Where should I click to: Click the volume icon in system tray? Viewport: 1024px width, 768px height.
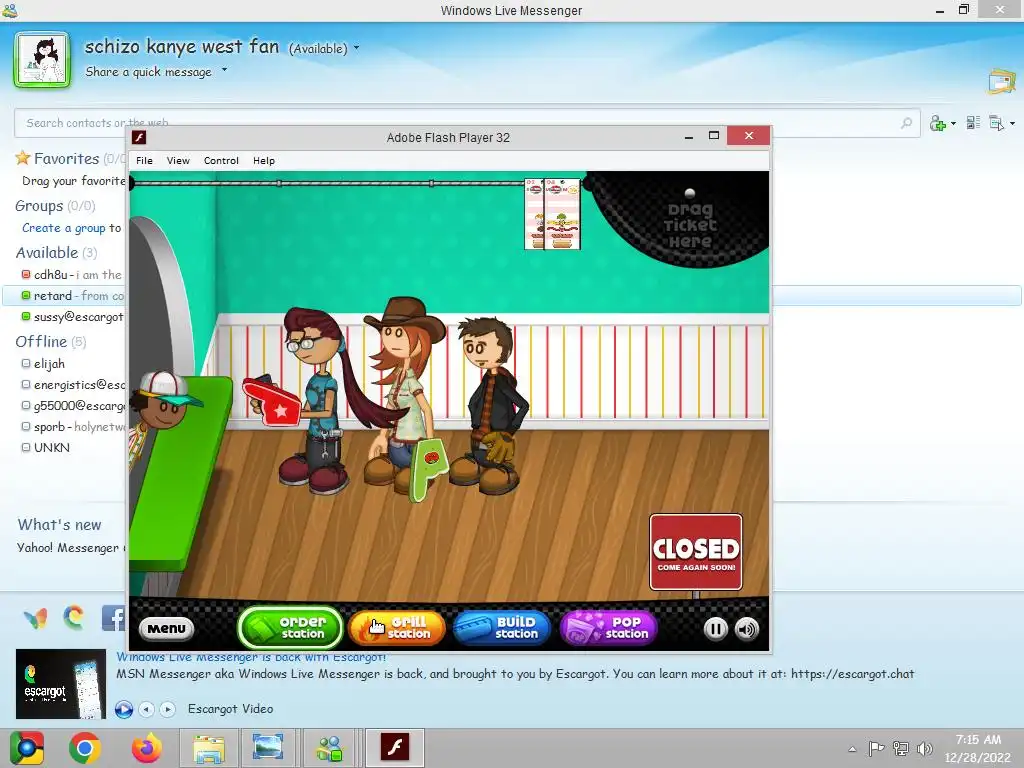(x=924, y=749)
